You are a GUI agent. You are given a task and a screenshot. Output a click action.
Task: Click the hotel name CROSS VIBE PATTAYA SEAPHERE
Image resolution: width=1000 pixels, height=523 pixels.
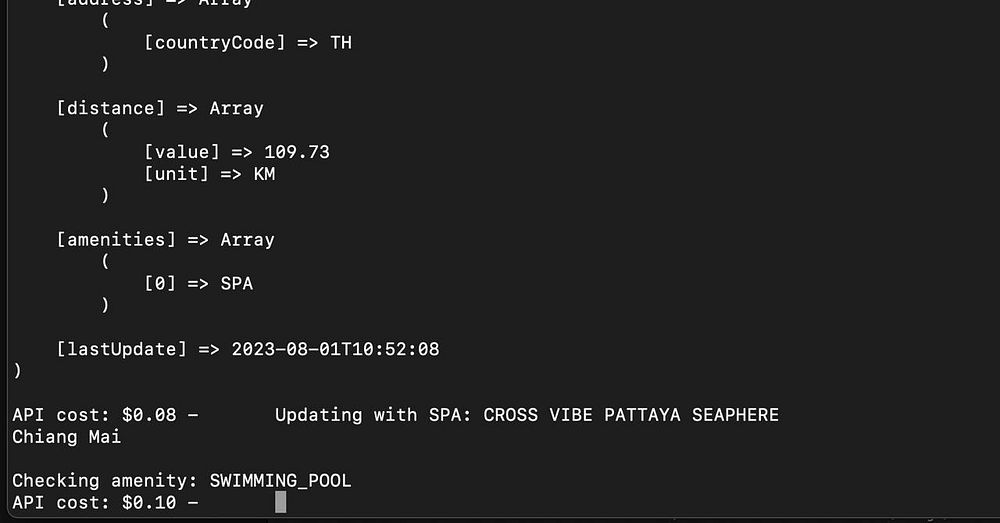tap(631, 415)
